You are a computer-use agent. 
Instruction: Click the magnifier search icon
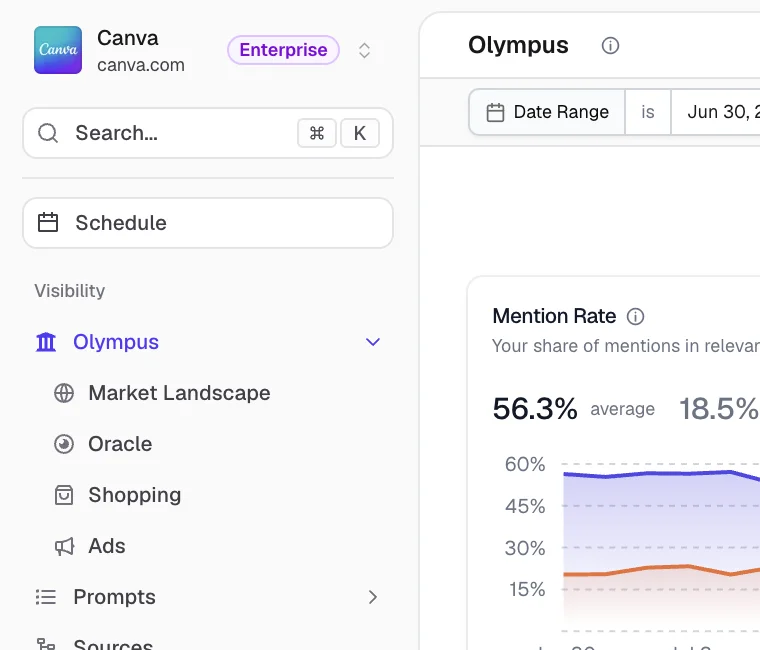tap(48, 133)
